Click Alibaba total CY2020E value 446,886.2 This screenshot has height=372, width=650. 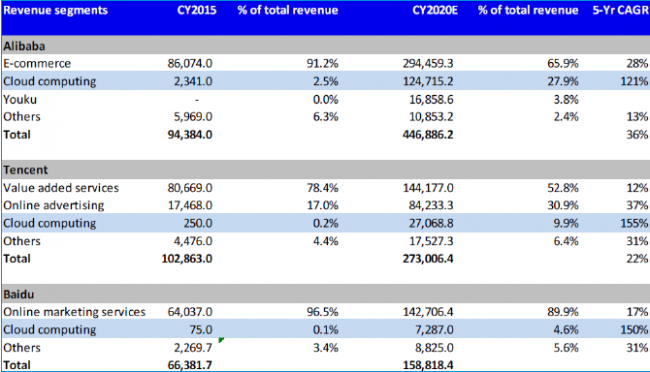[x=428, y=135]
